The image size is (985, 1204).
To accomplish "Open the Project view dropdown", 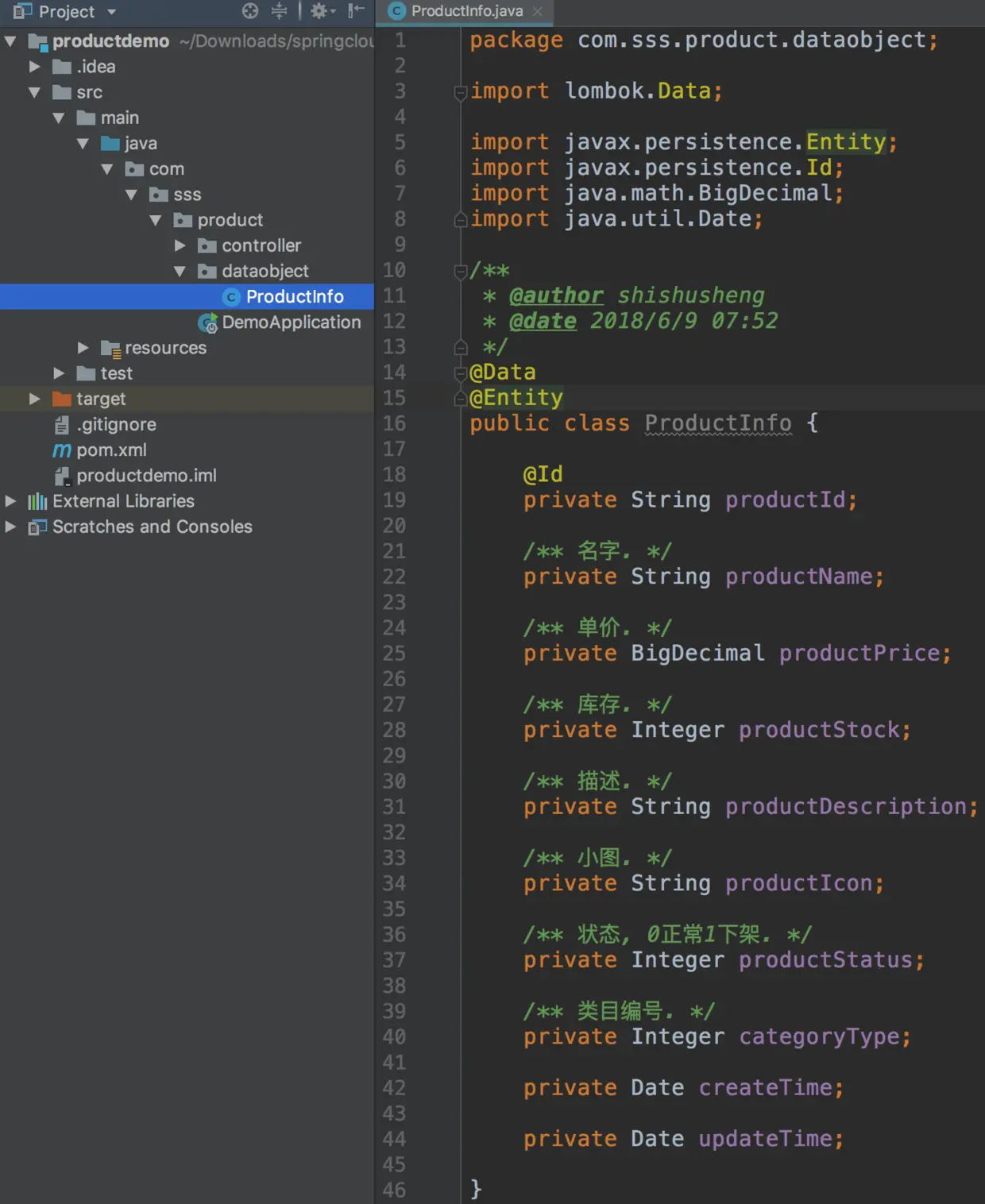I will click(112, 12).
